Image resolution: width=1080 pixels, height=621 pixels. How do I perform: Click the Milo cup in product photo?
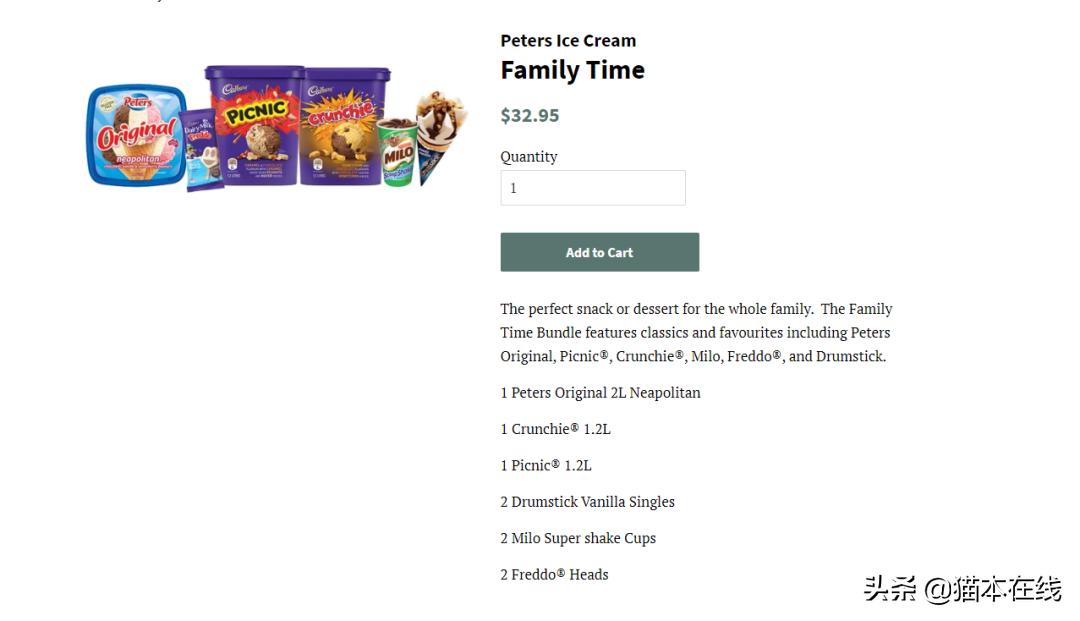[397, 152]
